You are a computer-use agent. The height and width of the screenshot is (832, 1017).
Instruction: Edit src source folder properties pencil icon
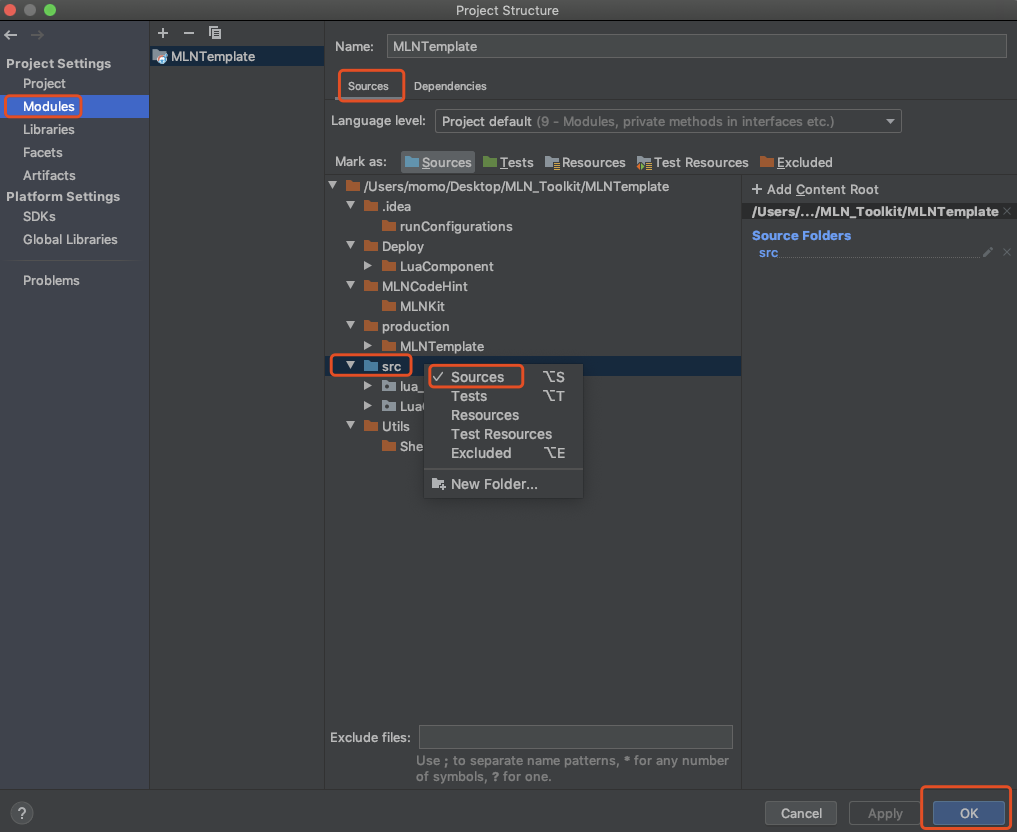[x=988, y=253]
